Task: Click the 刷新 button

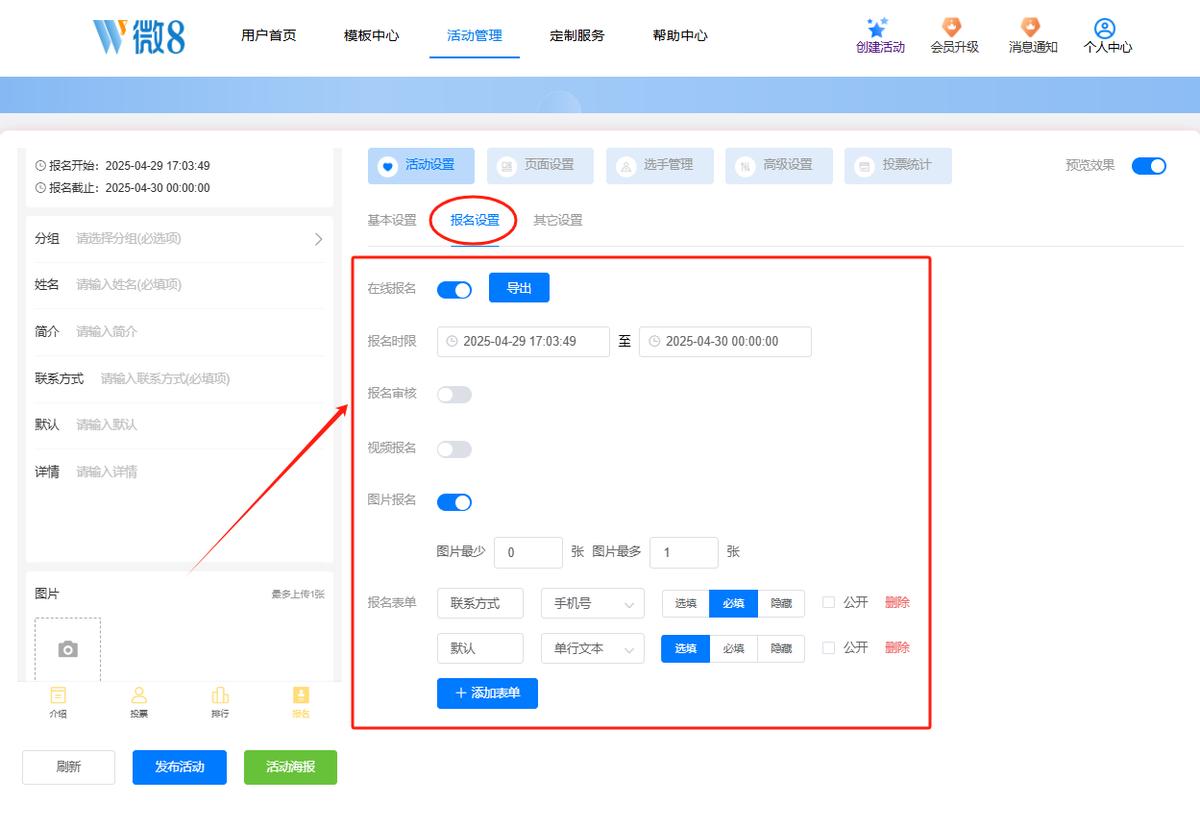Action: pyautogui.click(x=69, y=767)
